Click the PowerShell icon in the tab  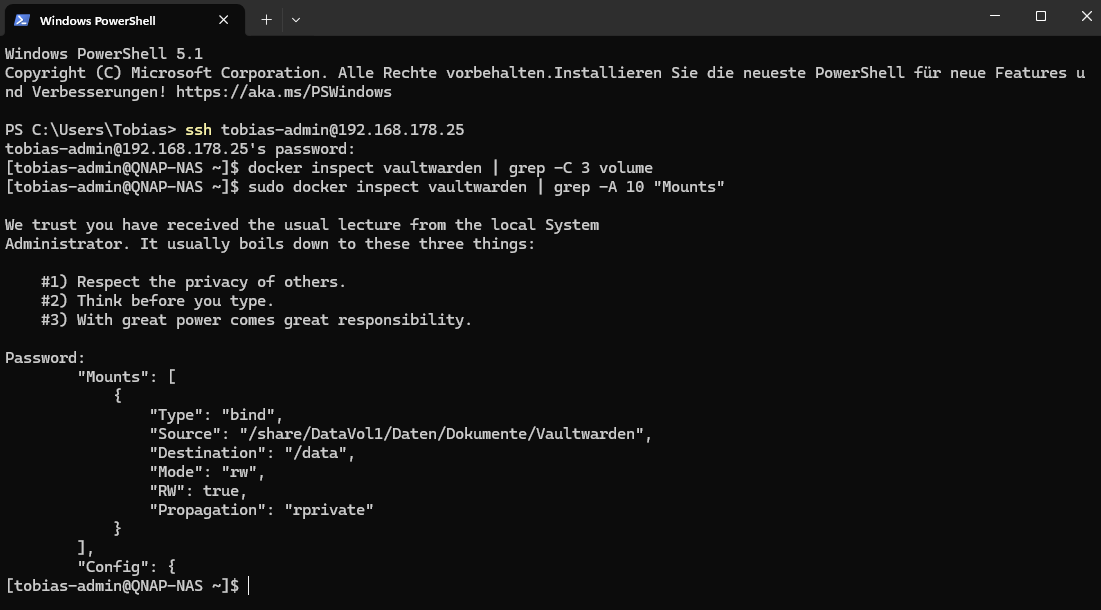point(22,20)
